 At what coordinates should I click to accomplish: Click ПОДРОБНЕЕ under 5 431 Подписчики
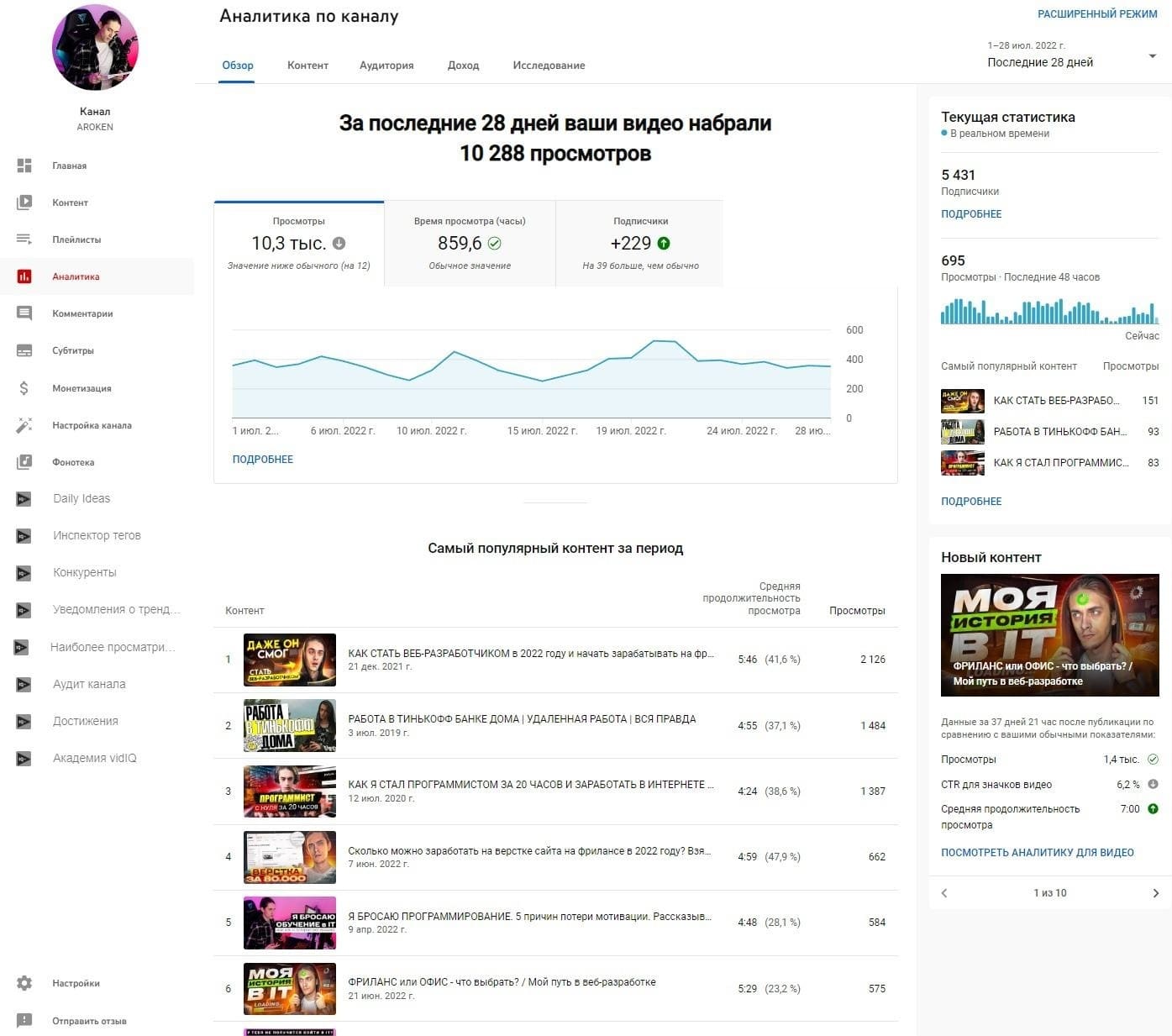(x=971, y=214)
